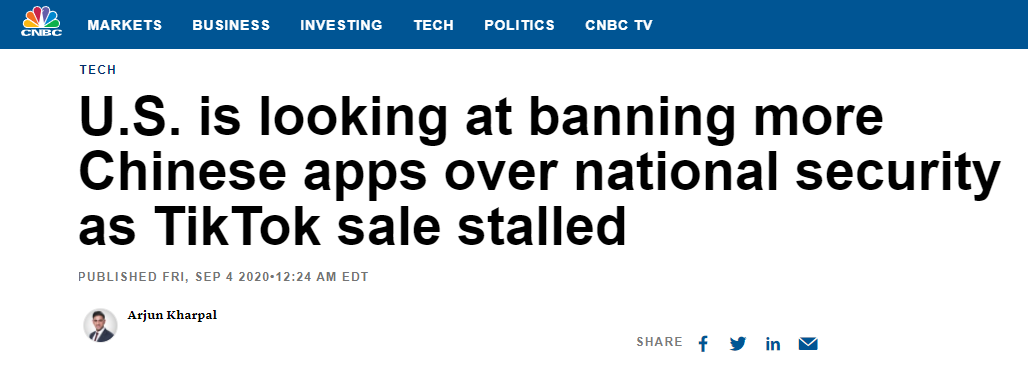Click the headline's first line about banning
Viewport: 1028px width, 386px height.
pyautogui.click(x=481, y=118)
